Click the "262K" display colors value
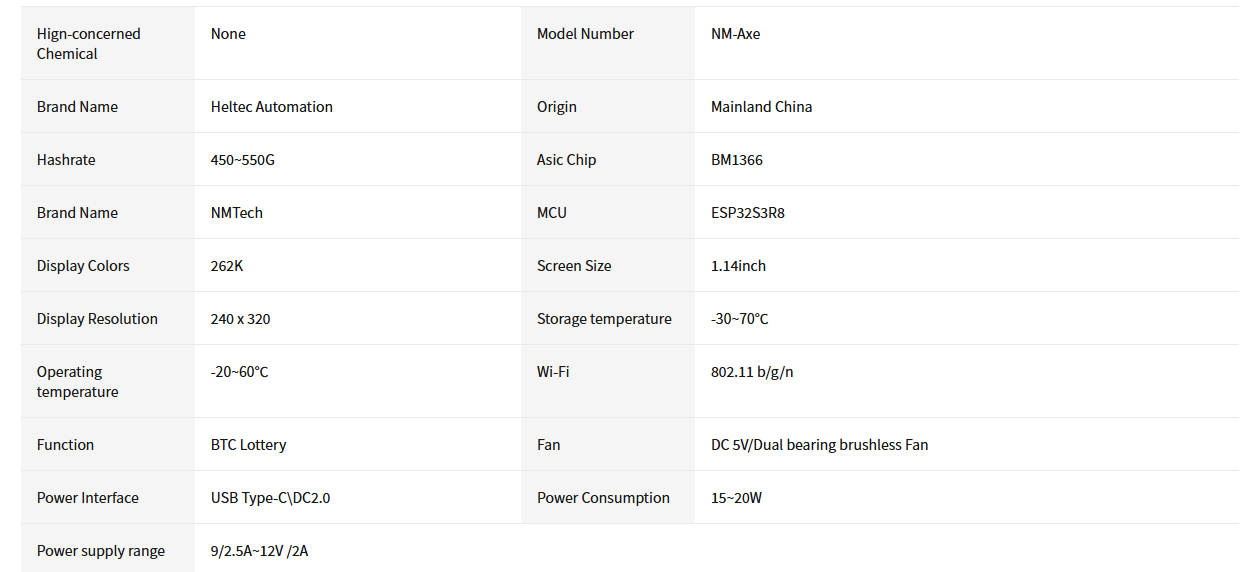Image resolution: width=1242 pixels, height=572 pixels. click(227, 266)
